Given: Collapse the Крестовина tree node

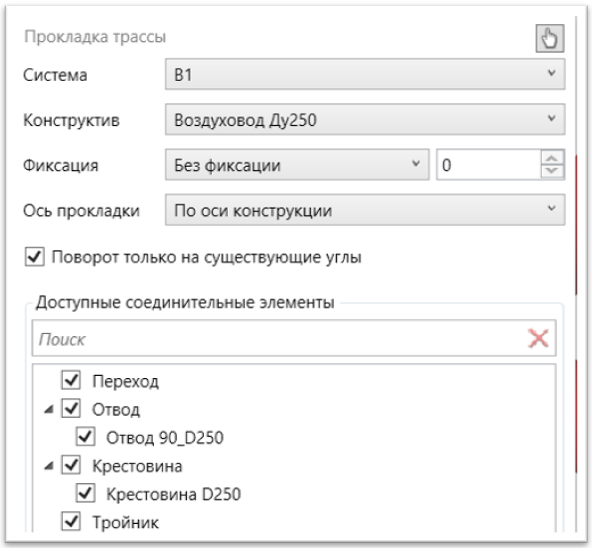Looking at the screenshot, I should tap(49, 466).
